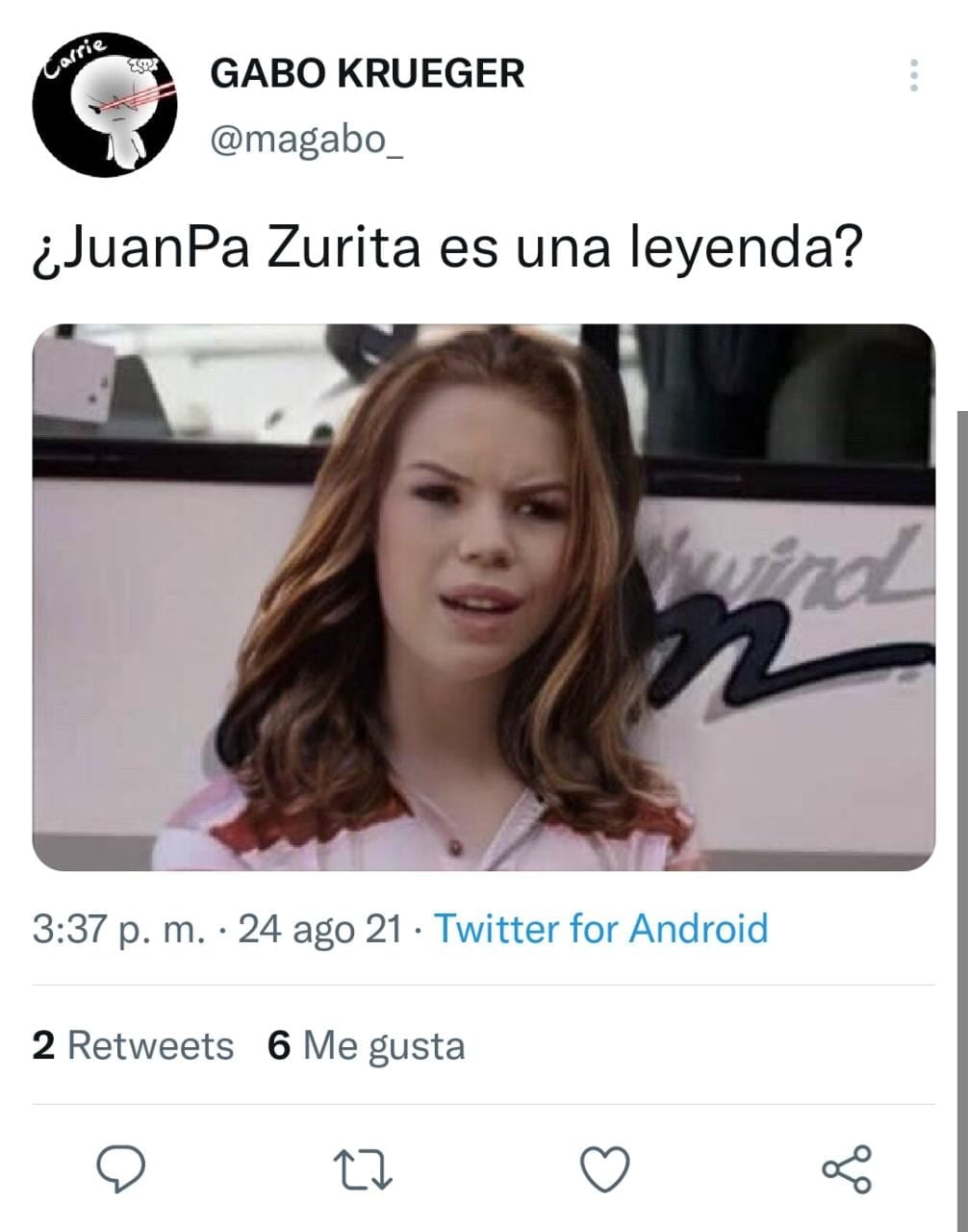Click the GABO KRUEGER display name
This screenshot has width=968, height=1232.
[367, 73]
